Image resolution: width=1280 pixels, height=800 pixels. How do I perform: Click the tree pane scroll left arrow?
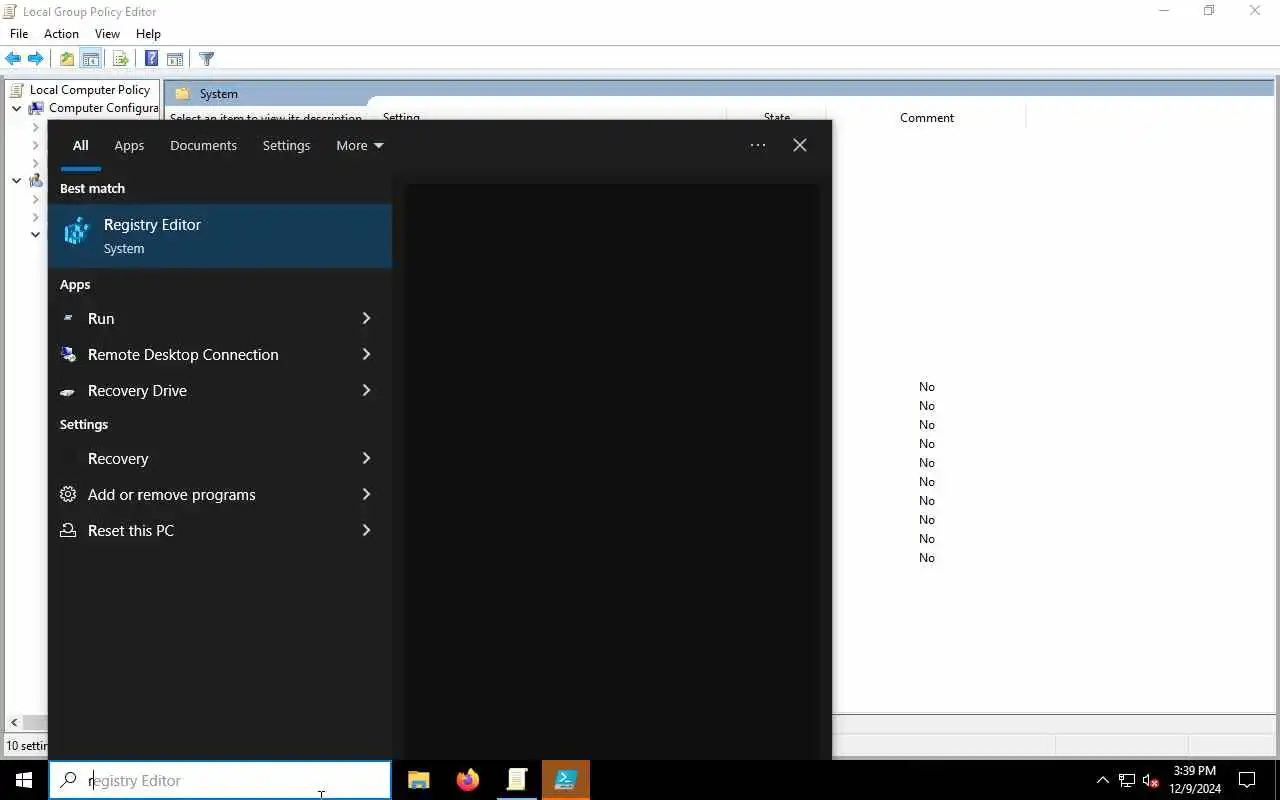click(14, 722)
